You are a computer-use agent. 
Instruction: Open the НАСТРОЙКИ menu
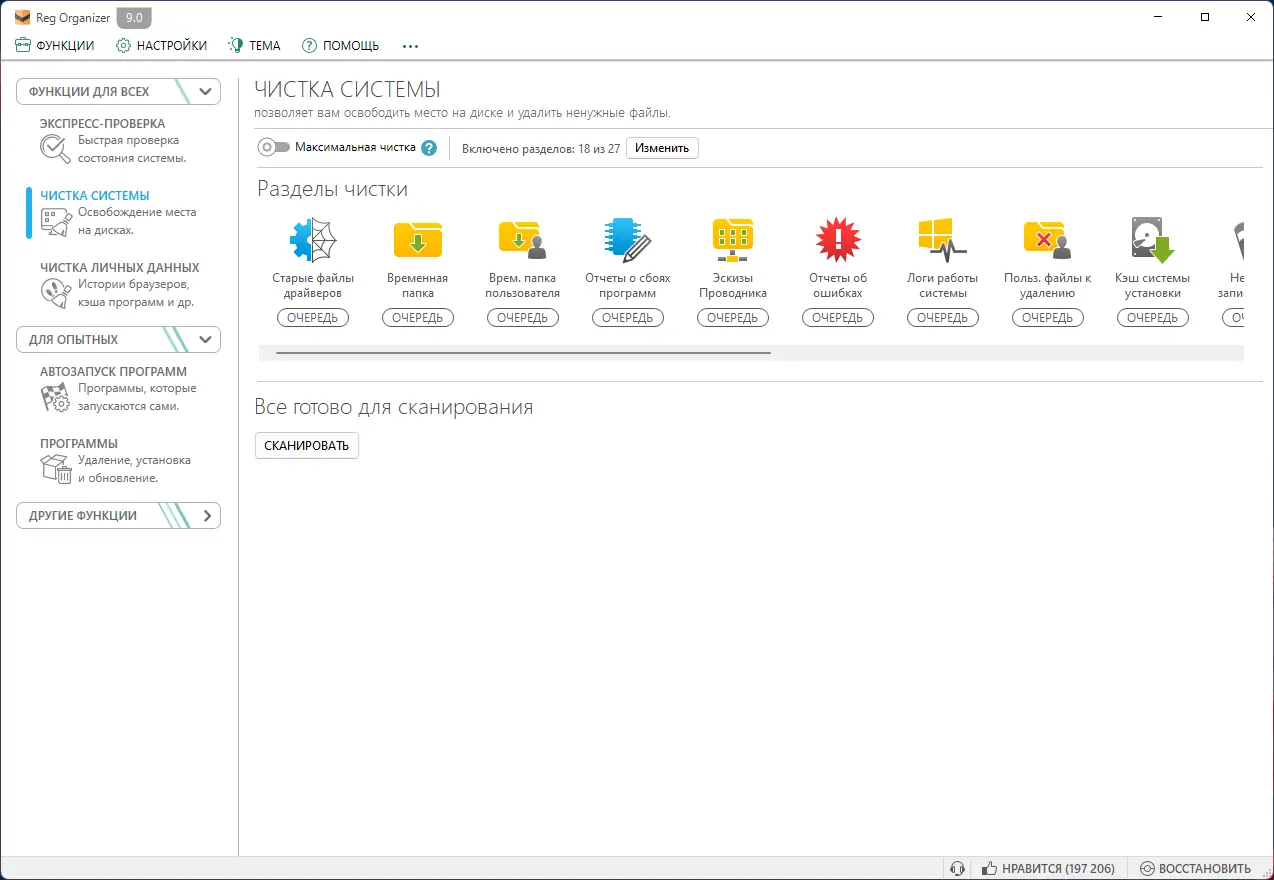[x=161, y=45]
